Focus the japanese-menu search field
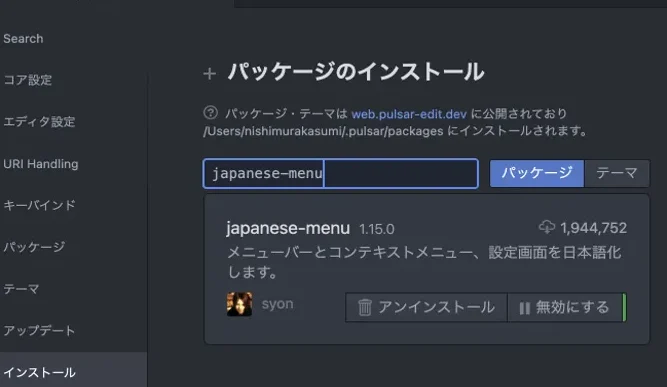 click(340, 174)
